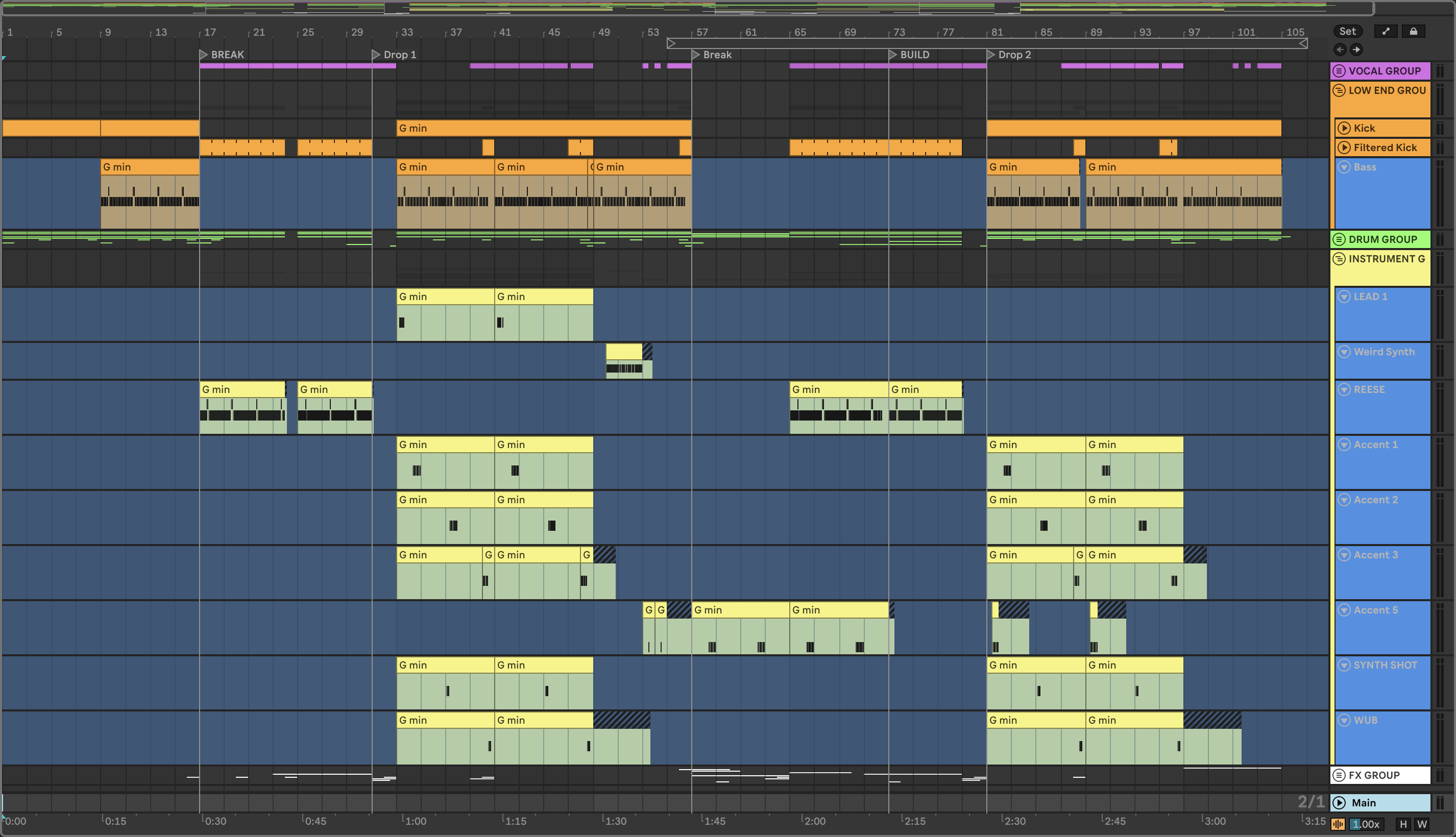This screenshot has width=1456, height=837.
Task: Collapse the Bass track fold toggle
Action: tap(1344, 167)
